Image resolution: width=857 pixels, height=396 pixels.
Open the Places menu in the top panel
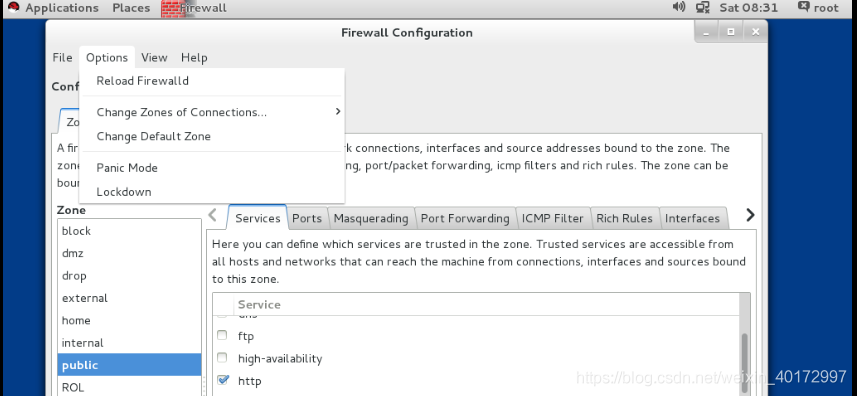(x=131, y=8)
